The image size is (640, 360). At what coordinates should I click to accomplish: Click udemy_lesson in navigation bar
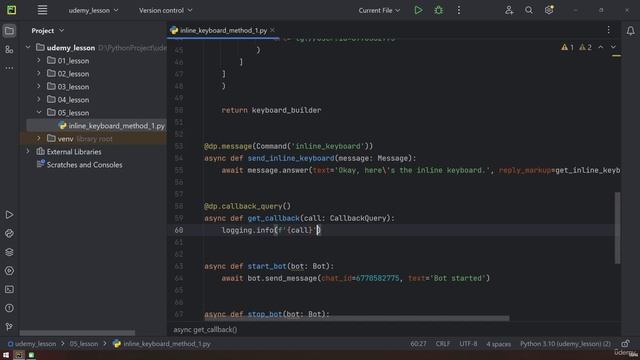pyautogui.click(x=32, y=344)
